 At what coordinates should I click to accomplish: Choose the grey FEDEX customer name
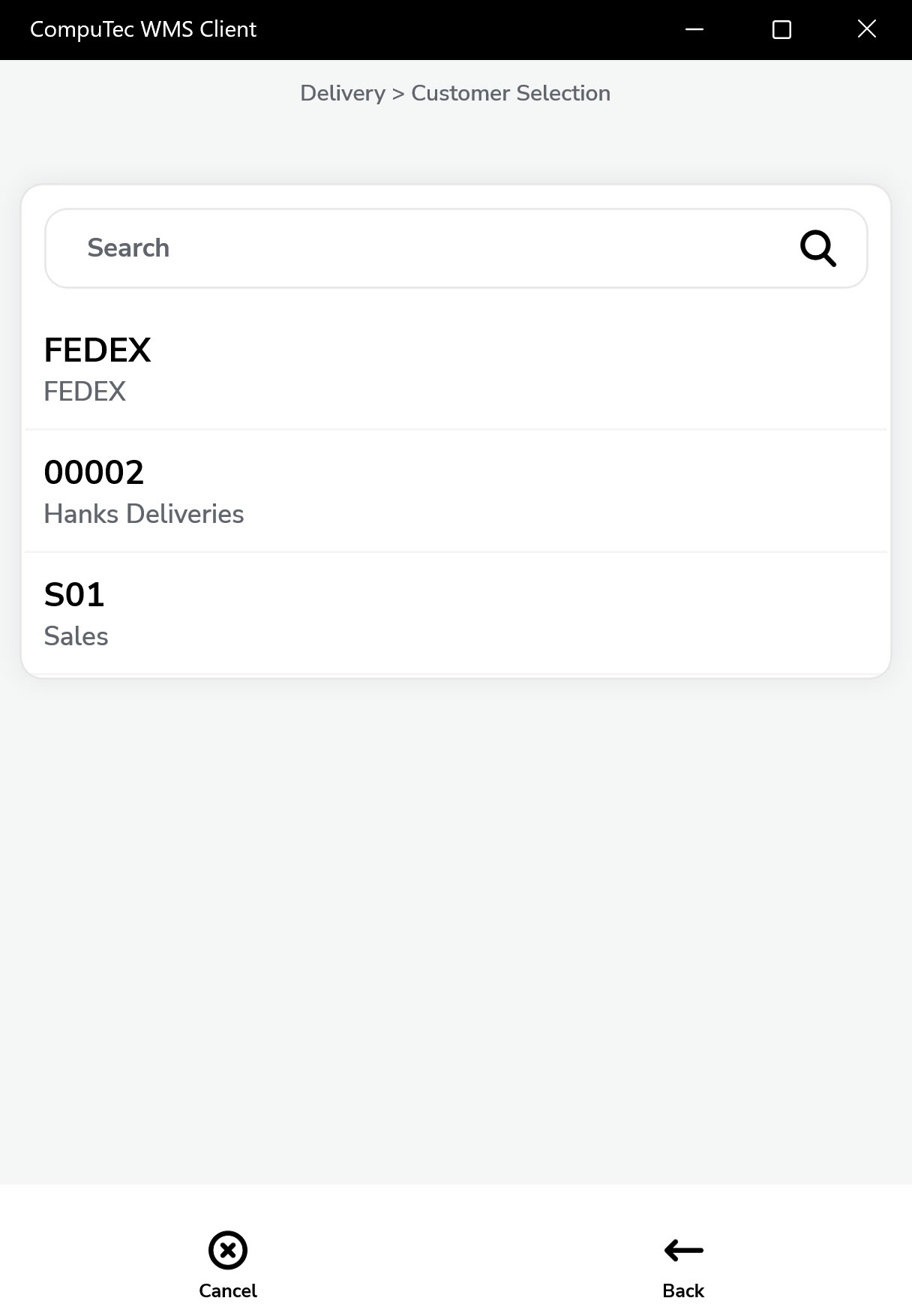click(x=85, y=392)
